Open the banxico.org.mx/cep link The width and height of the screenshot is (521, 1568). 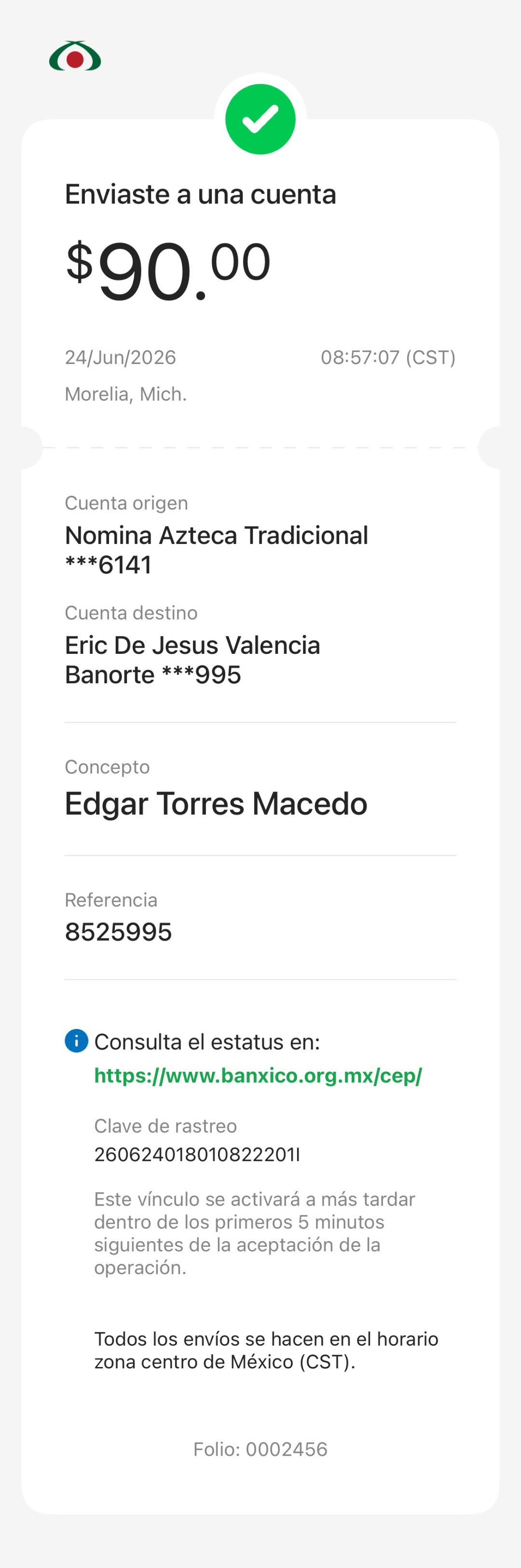pyautogui.click(x=258, y=1076)
